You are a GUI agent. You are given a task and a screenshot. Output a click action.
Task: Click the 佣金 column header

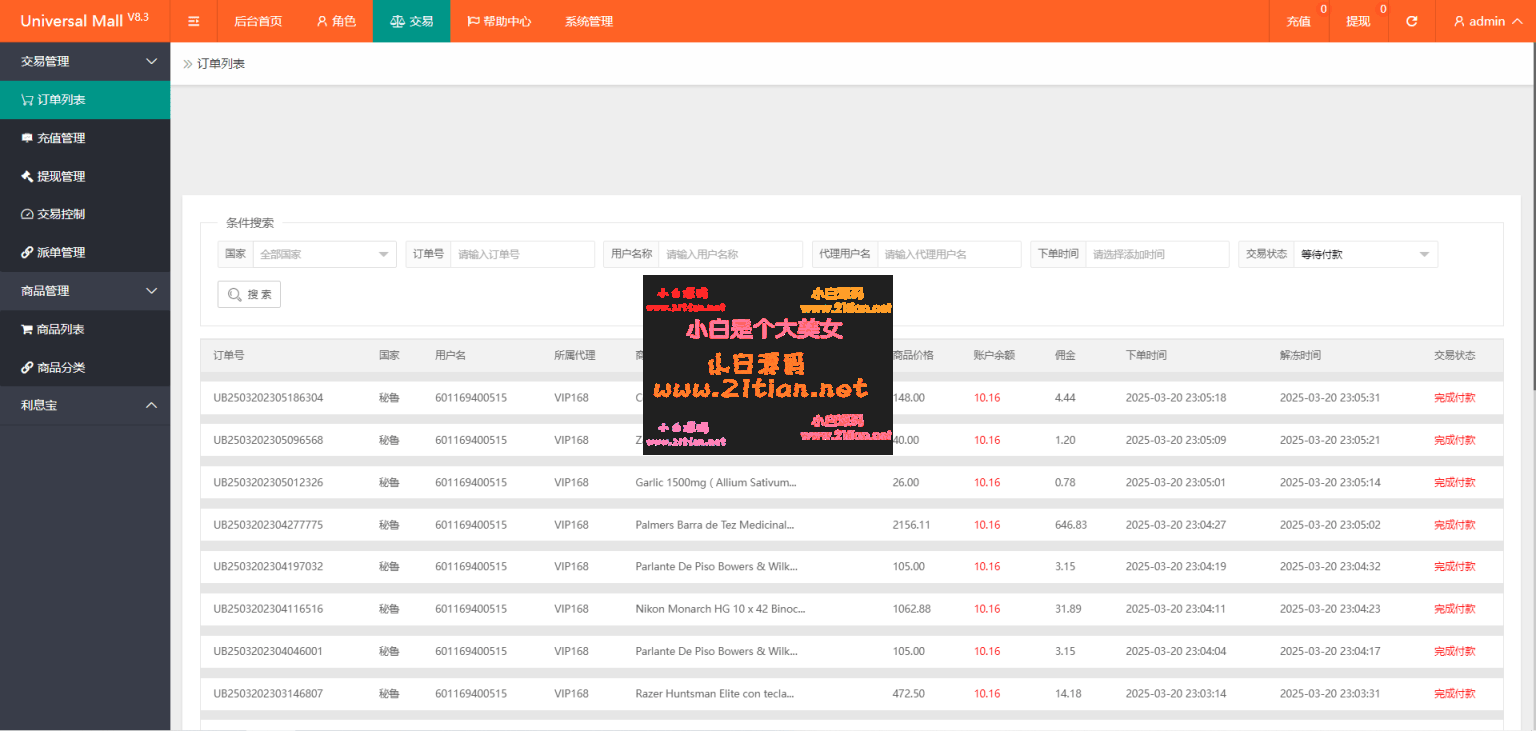pyautogui.click(x=1065, y=355)
